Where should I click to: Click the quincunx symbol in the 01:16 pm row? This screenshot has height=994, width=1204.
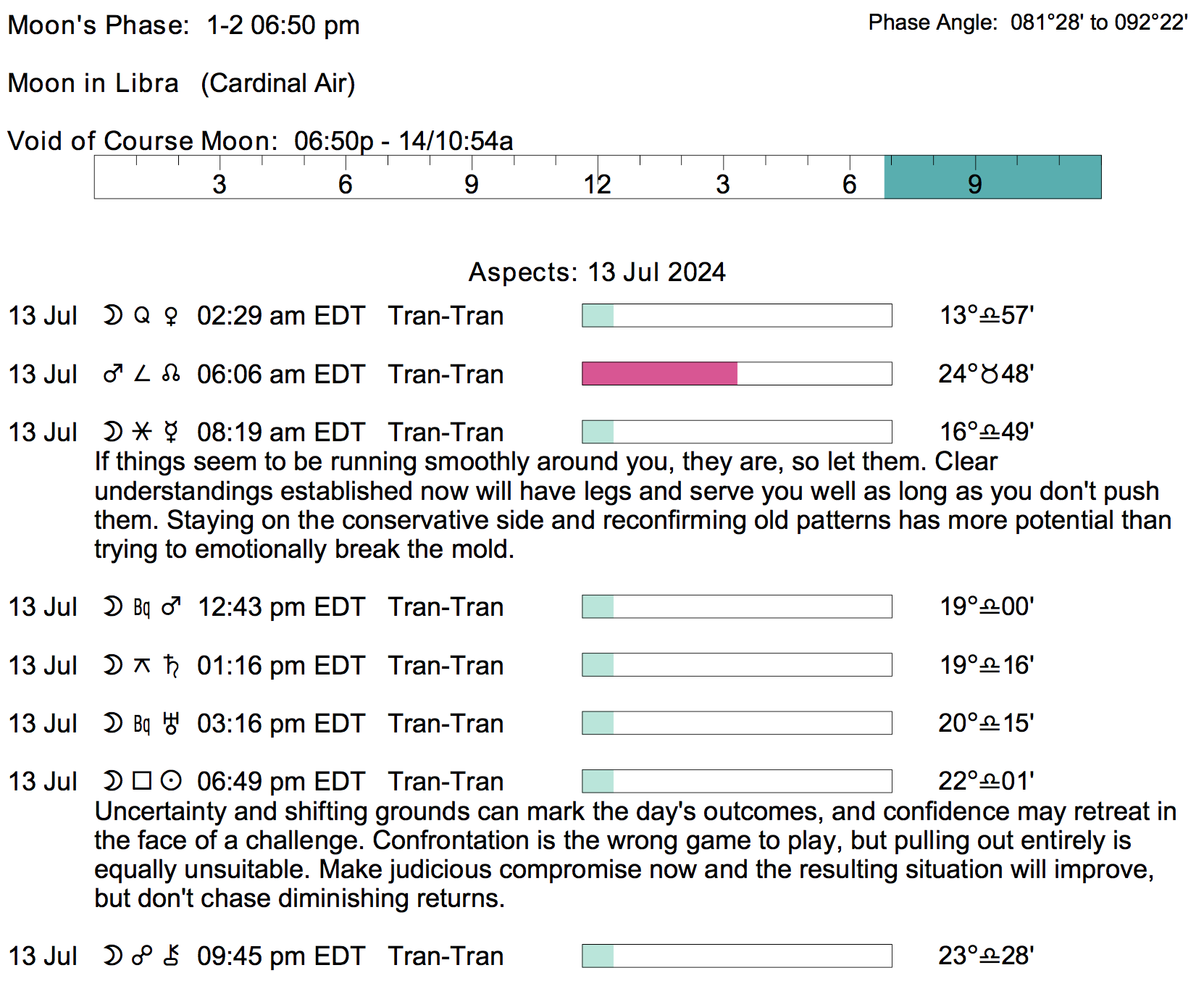click(142, 665)
